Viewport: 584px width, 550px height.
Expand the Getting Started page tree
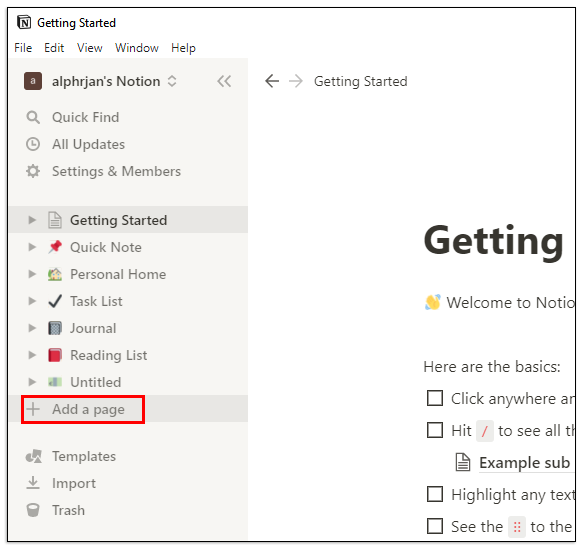32,220
